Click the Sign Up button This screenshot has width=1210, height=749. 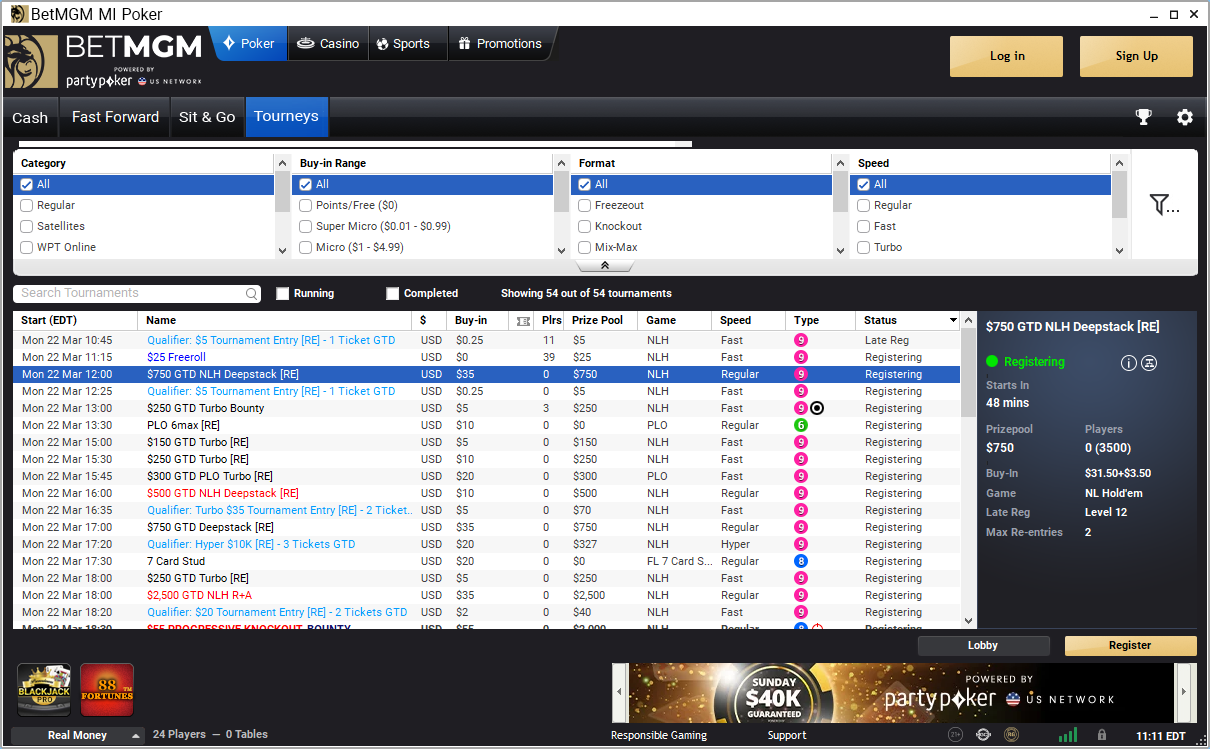[x=1137, y=56]
